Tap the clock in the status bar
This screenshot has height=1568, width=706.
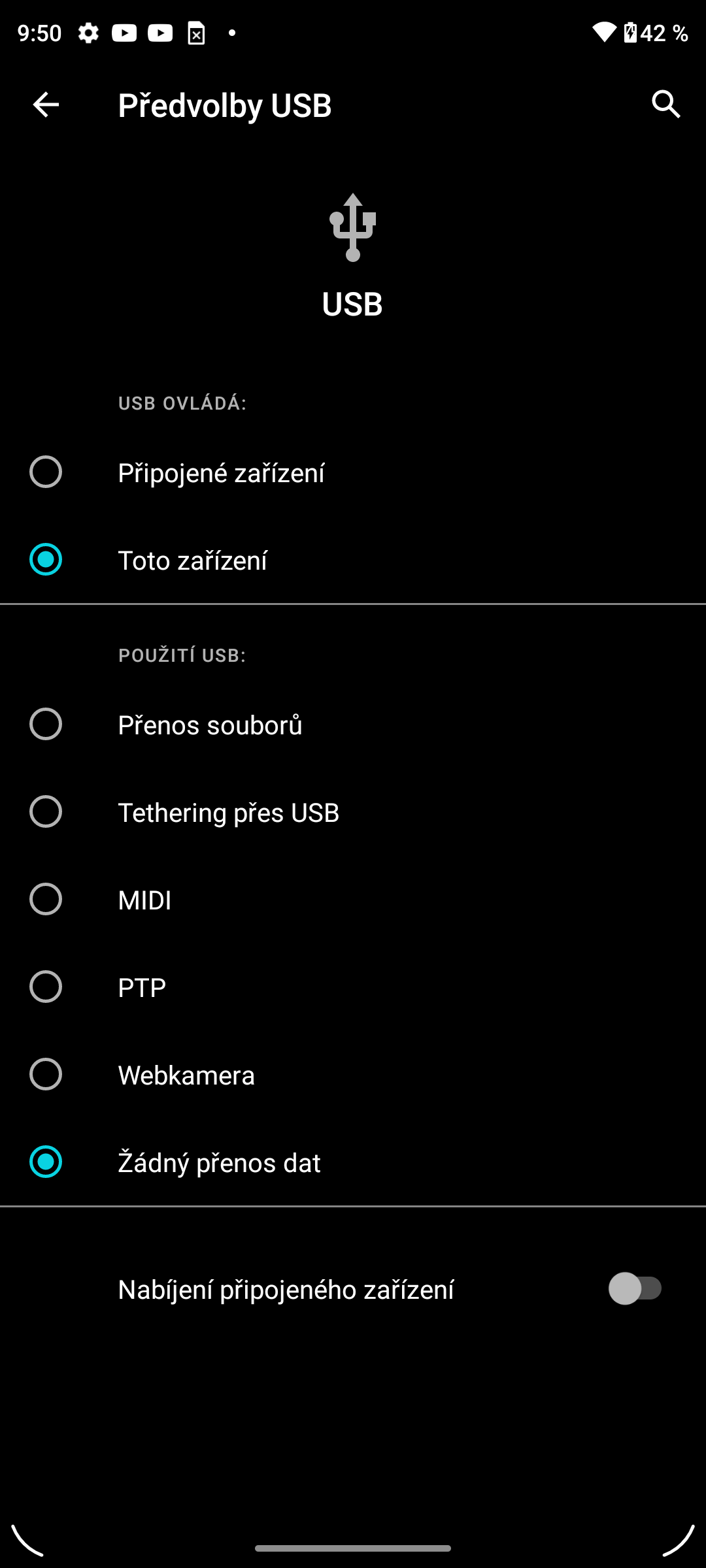pos(37,33)
